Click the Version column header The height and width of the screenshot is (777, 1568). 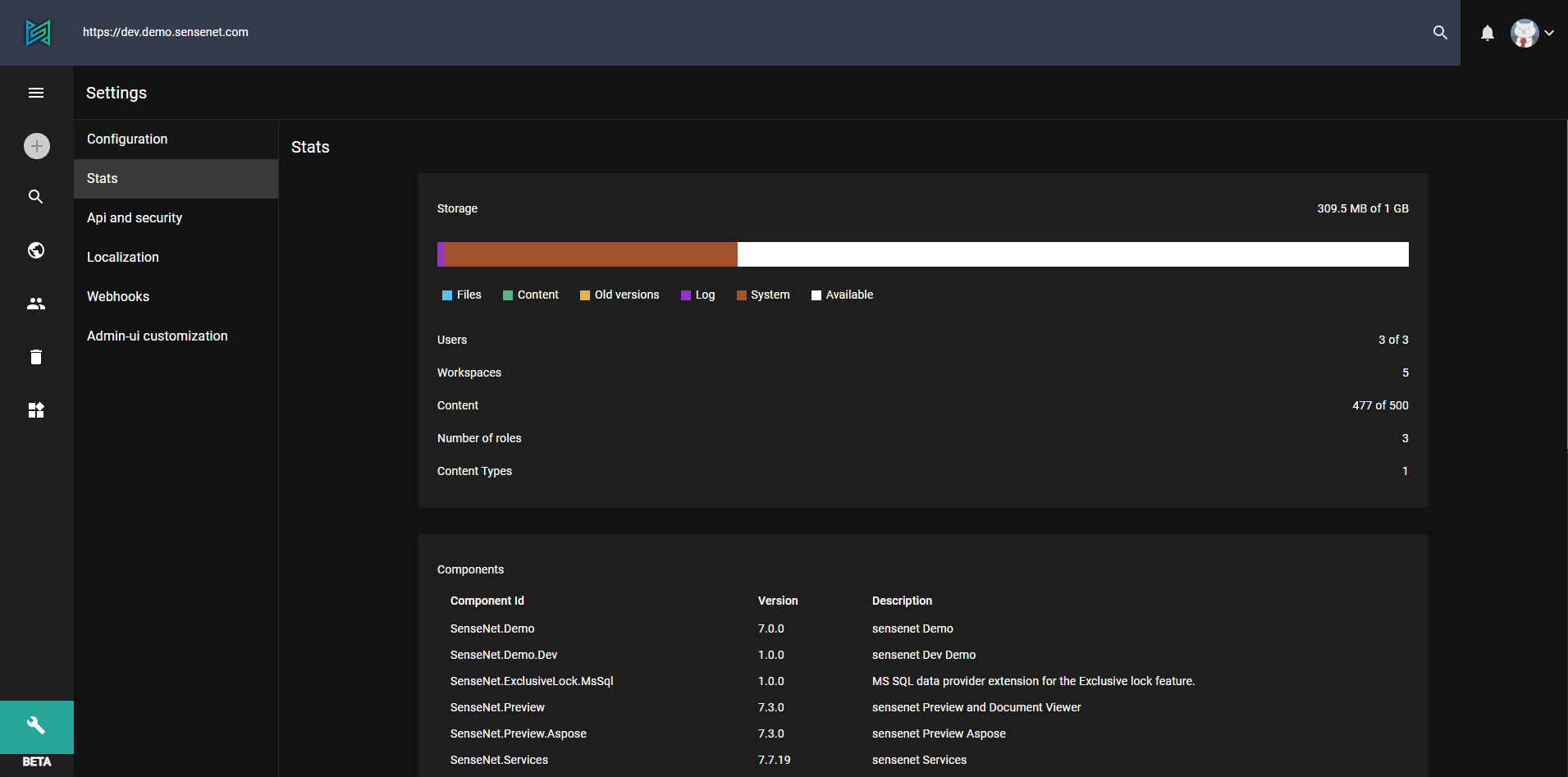(778, 601)
